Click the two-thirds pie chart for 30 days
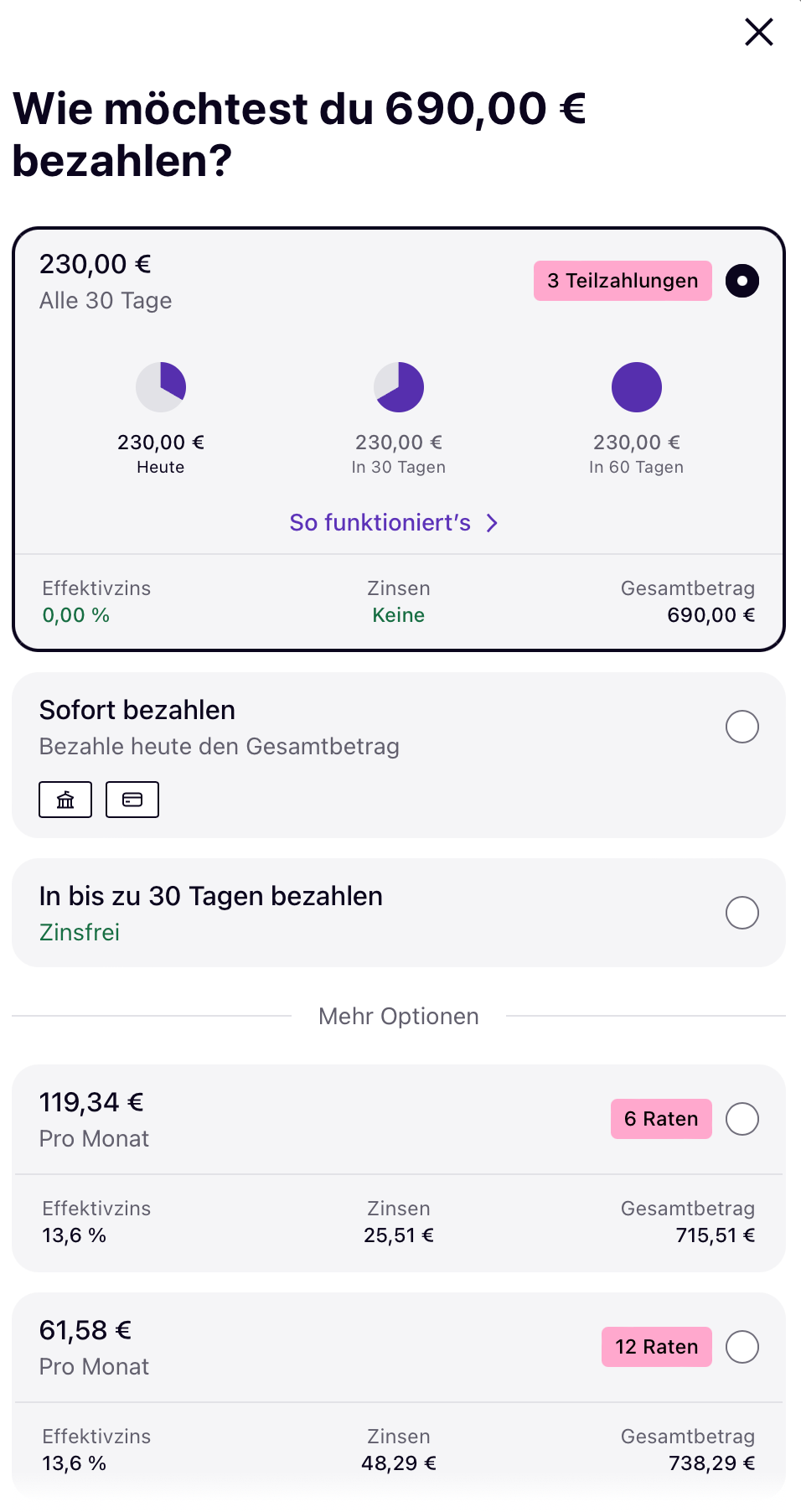 [x=399, y=387]
